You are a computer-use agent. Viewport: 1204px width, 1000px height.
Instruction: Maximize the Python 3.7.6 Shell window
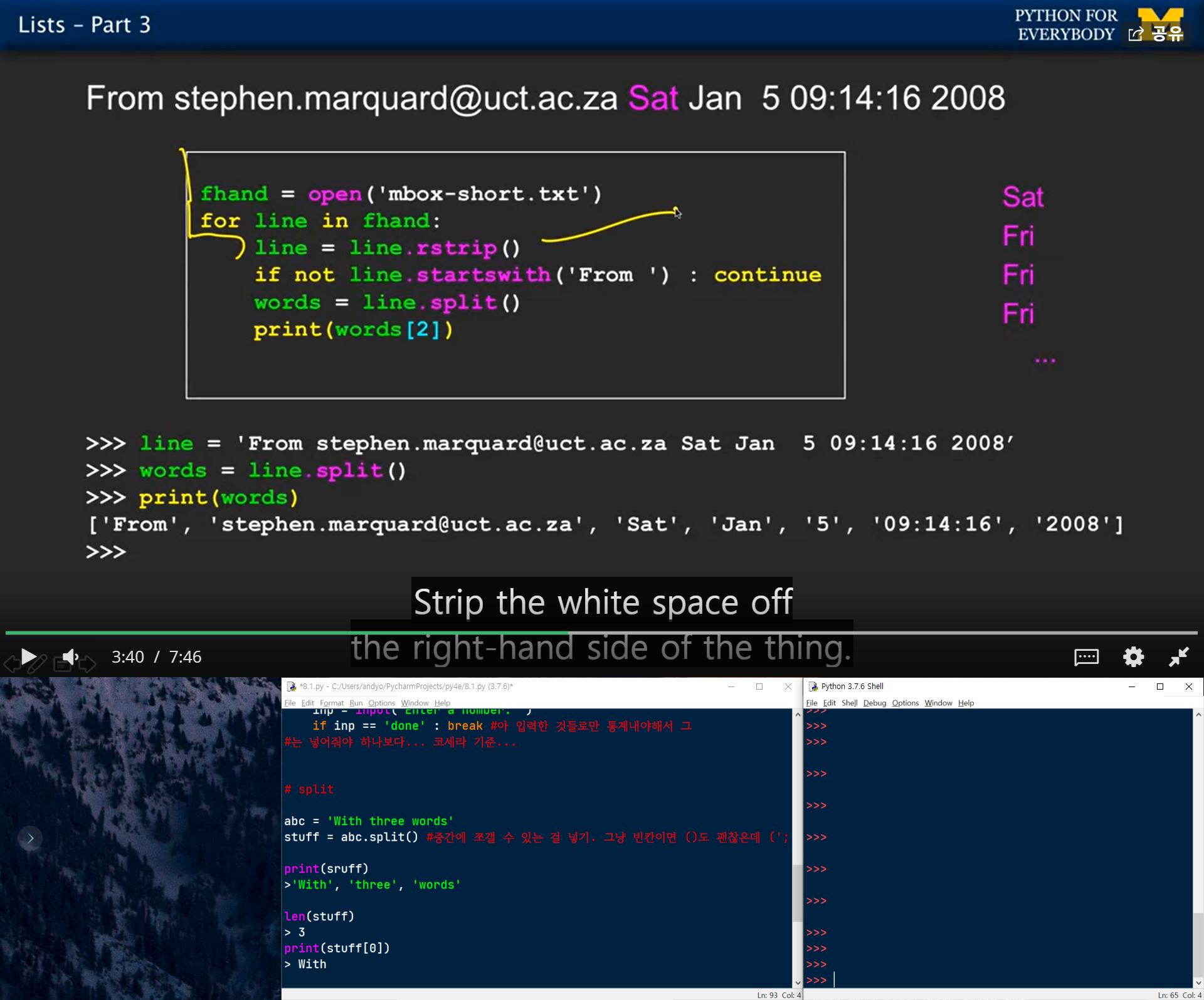(1160, 687)
